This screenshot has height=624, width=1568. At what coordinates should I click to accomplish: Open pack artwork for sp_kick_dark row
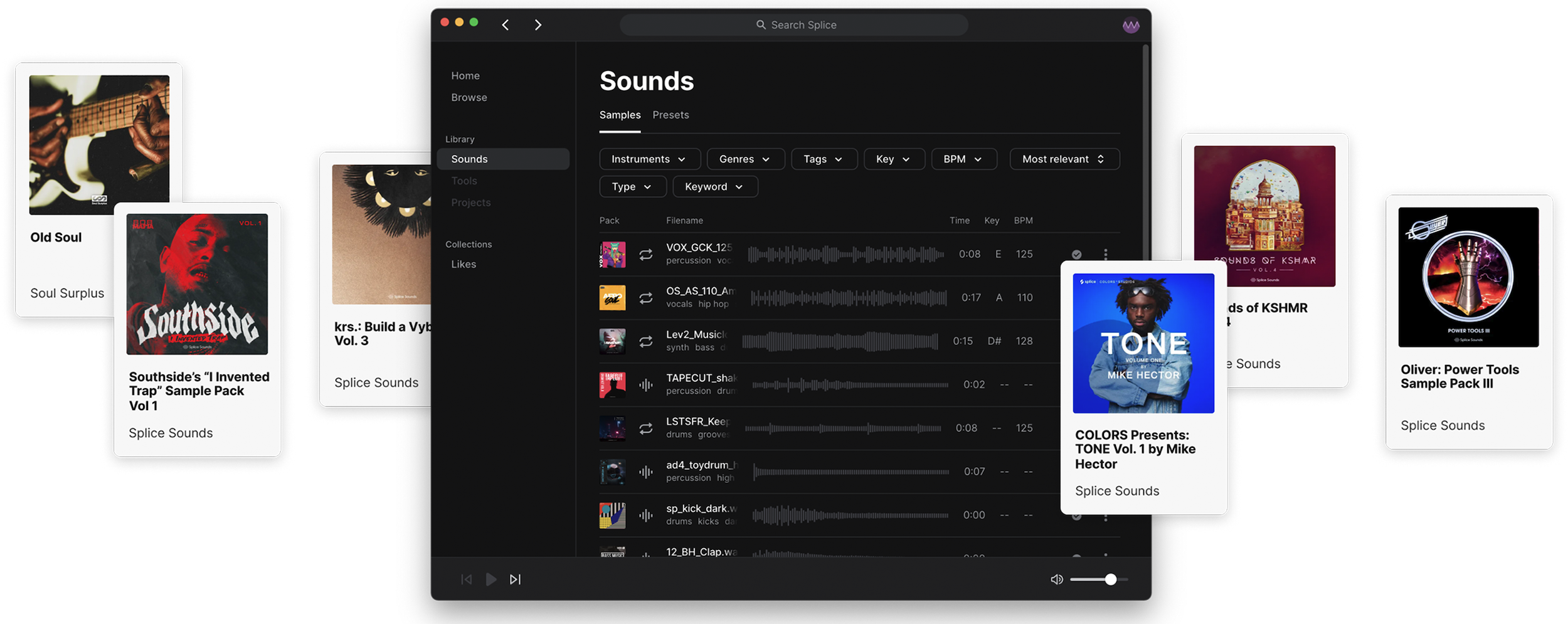pyautogui.click(x=612, y=515)
